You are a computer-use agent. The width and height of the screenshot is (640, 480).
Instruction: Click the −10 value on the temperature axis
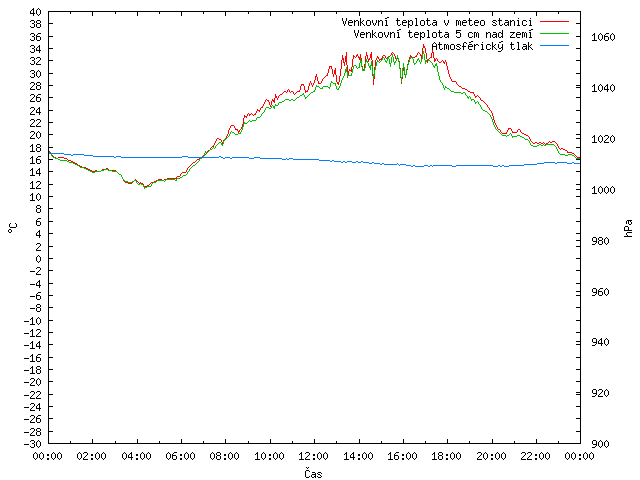pyautogui.click(x=33, y=321)
